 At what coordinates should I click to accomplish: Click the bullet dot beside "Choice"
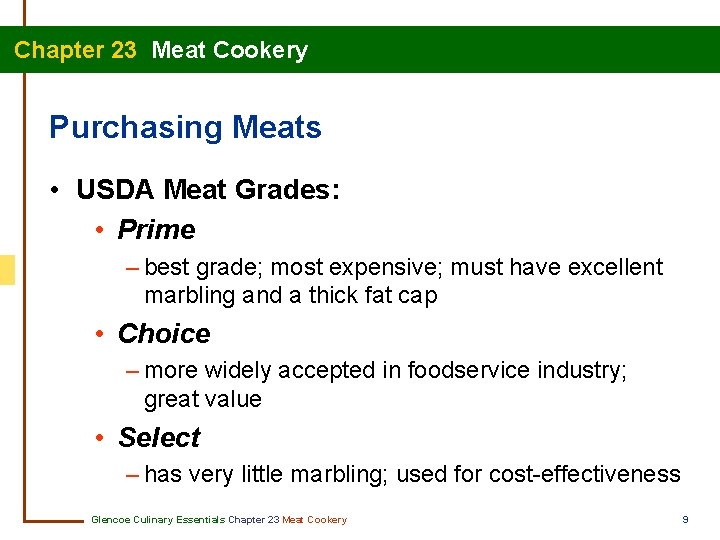(x=101, y=335)
